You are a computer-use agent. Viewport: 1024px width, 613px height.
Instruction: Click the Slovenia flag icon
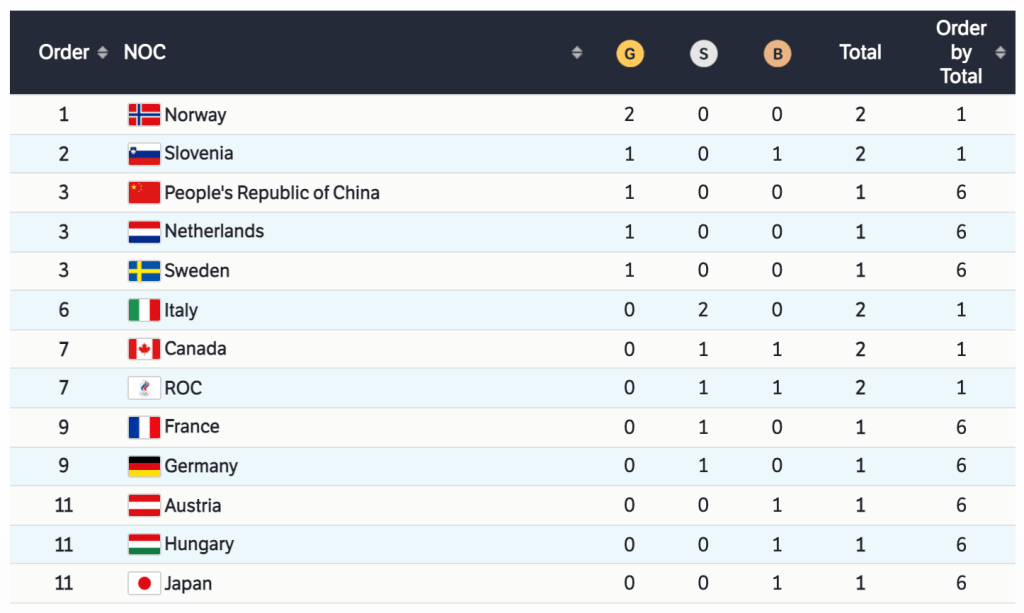[x=144, y=154]
